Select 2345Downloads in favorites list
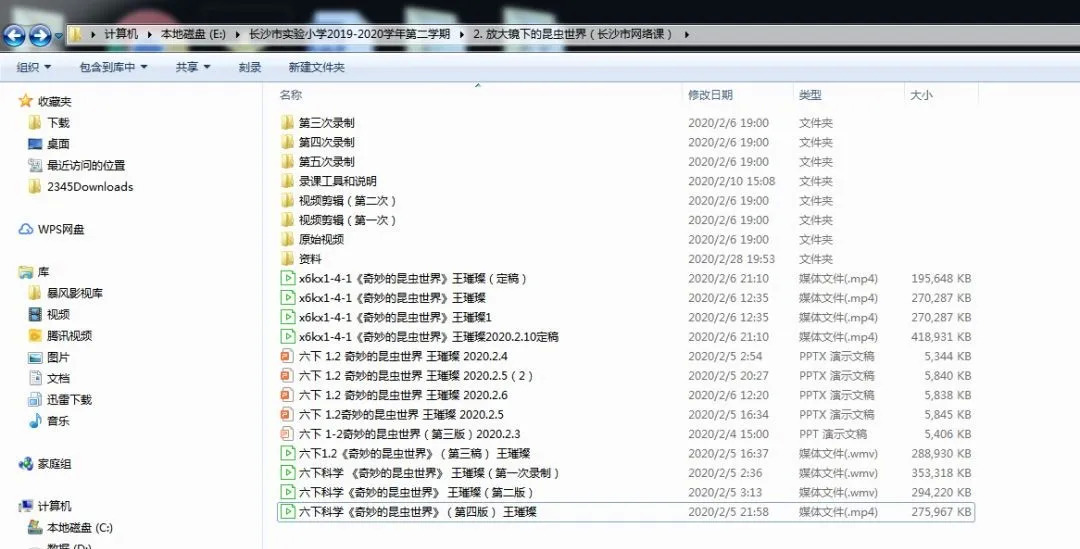1080x549 pixels. pyautogui.click(x=89, y=187)
